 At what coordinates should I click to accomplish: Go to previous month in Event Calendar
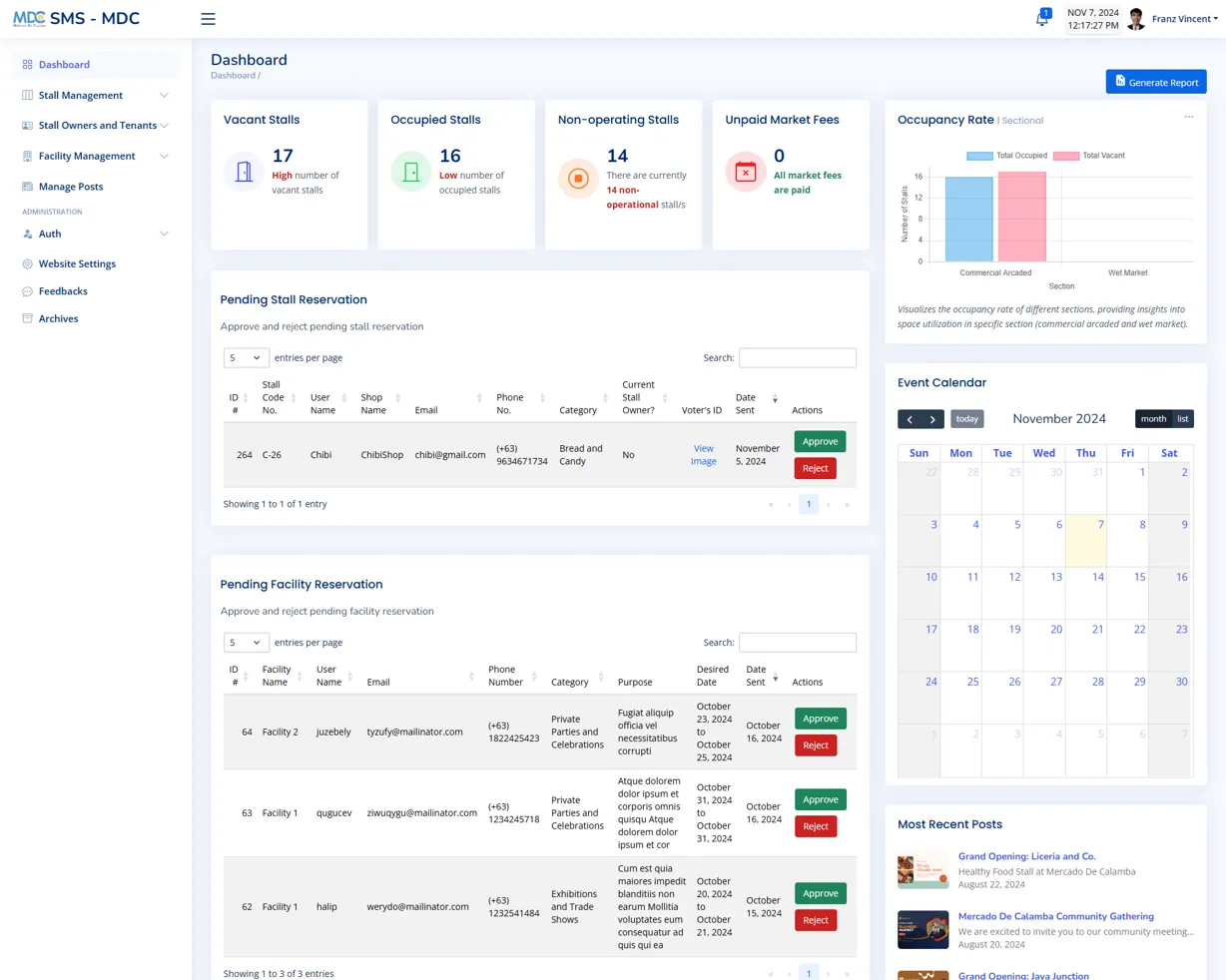click(x=910, y=419)
